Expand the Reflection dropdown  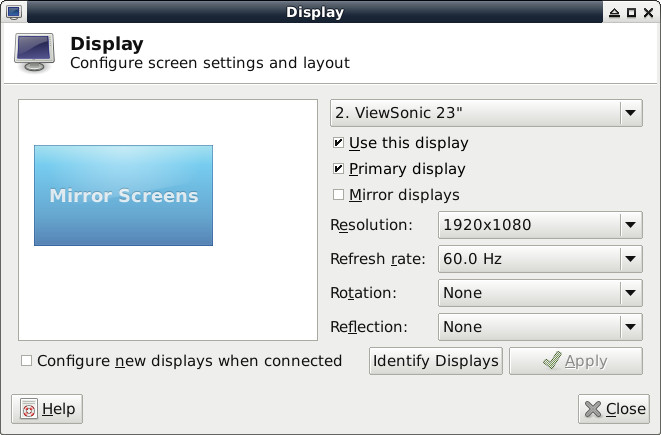click(539, 327)
